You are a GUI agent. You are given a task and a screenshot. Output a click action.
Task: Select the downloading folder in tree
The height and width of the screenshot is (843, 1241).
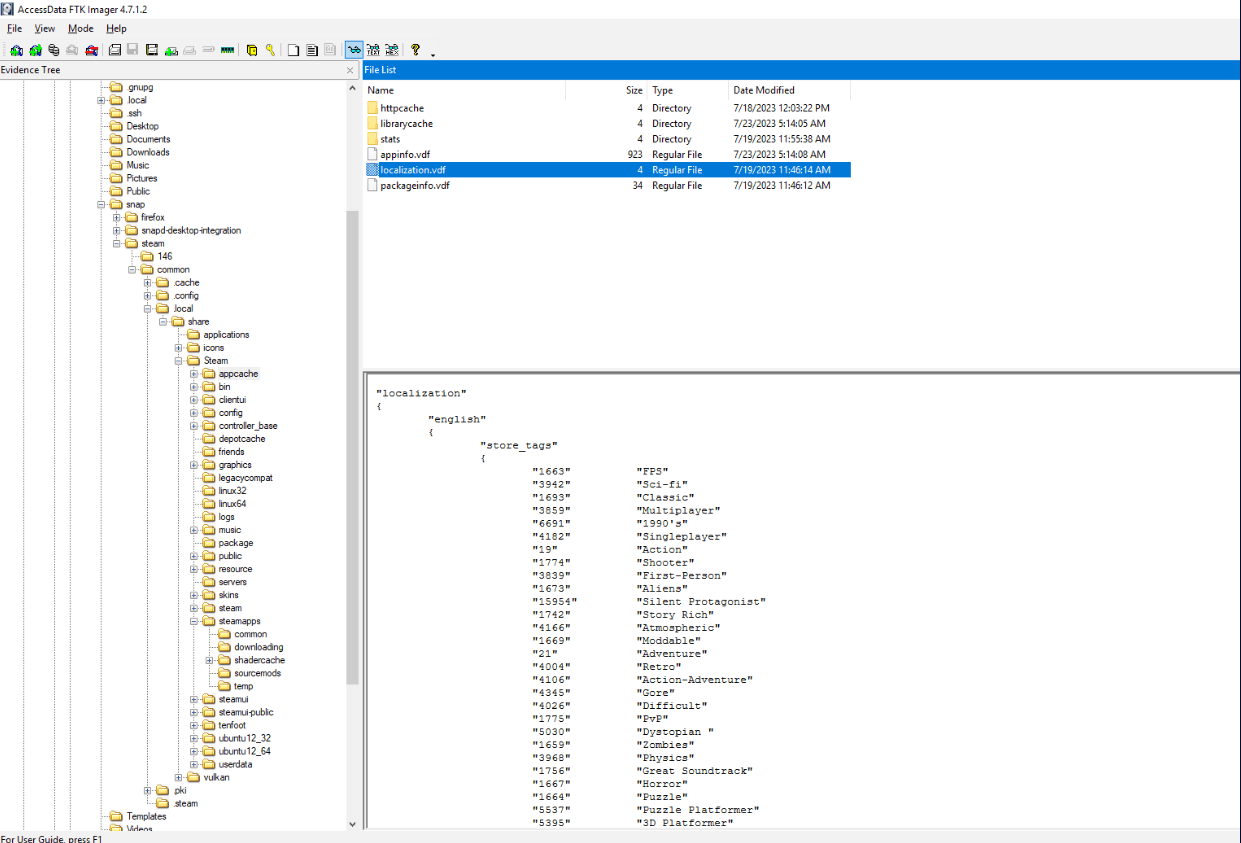[258, 646]
